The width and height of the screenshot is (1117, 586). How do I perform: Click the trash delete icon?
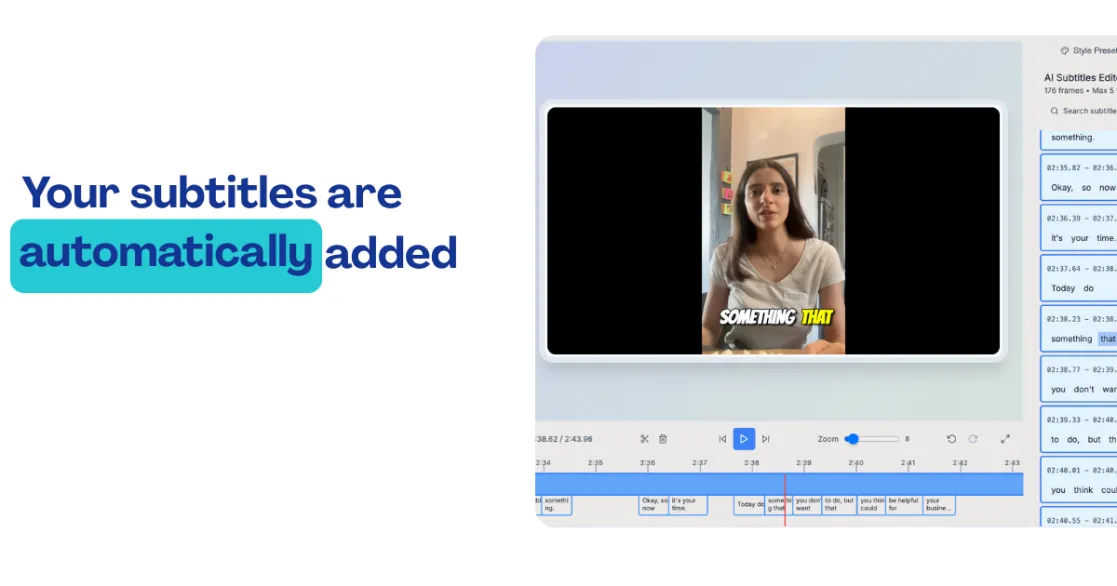[663, 439]
